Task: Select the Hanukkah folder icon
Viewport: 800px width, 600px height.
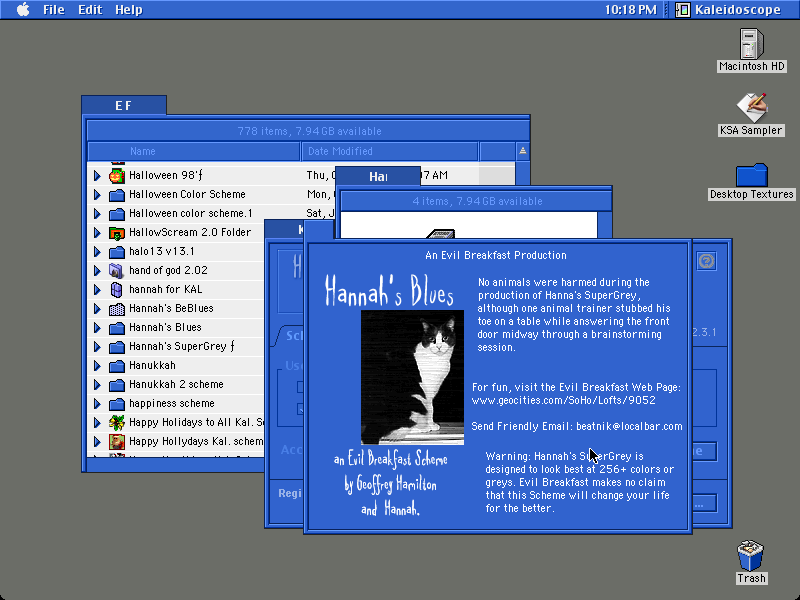Action: pyautogui.click(x=117, y=366)
